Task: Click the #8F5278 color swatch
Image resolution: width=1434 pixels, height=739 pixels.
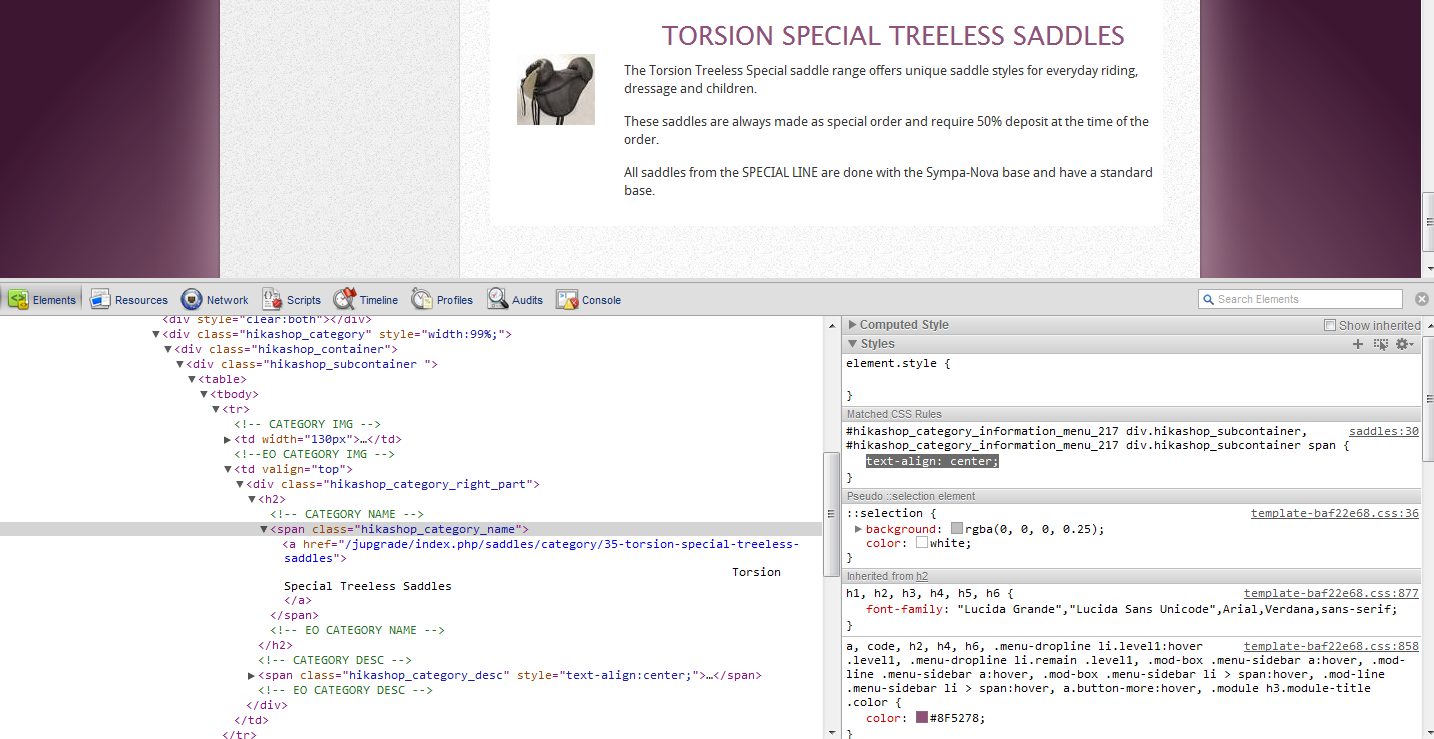Action: tap(922, 718)
